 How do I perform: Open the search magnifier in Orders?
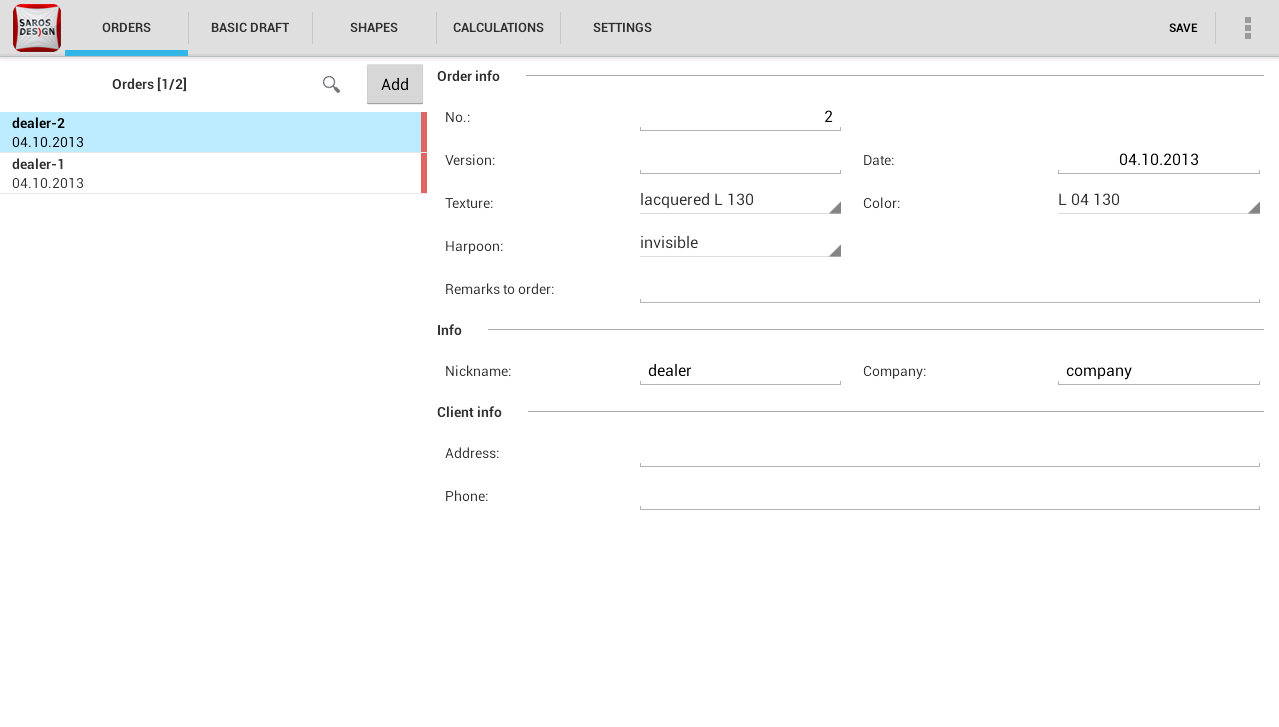click(331, 84)
